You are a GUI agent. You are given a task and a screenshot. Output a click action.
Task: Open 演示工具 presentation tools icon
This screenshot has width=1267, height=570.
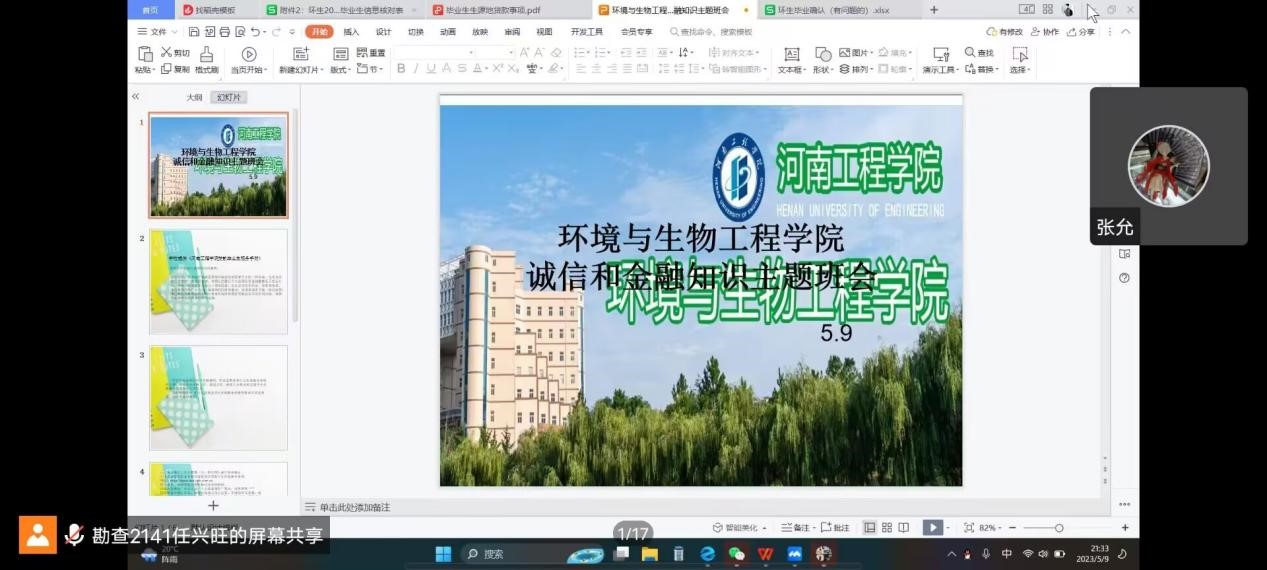(x=942, y=54)
